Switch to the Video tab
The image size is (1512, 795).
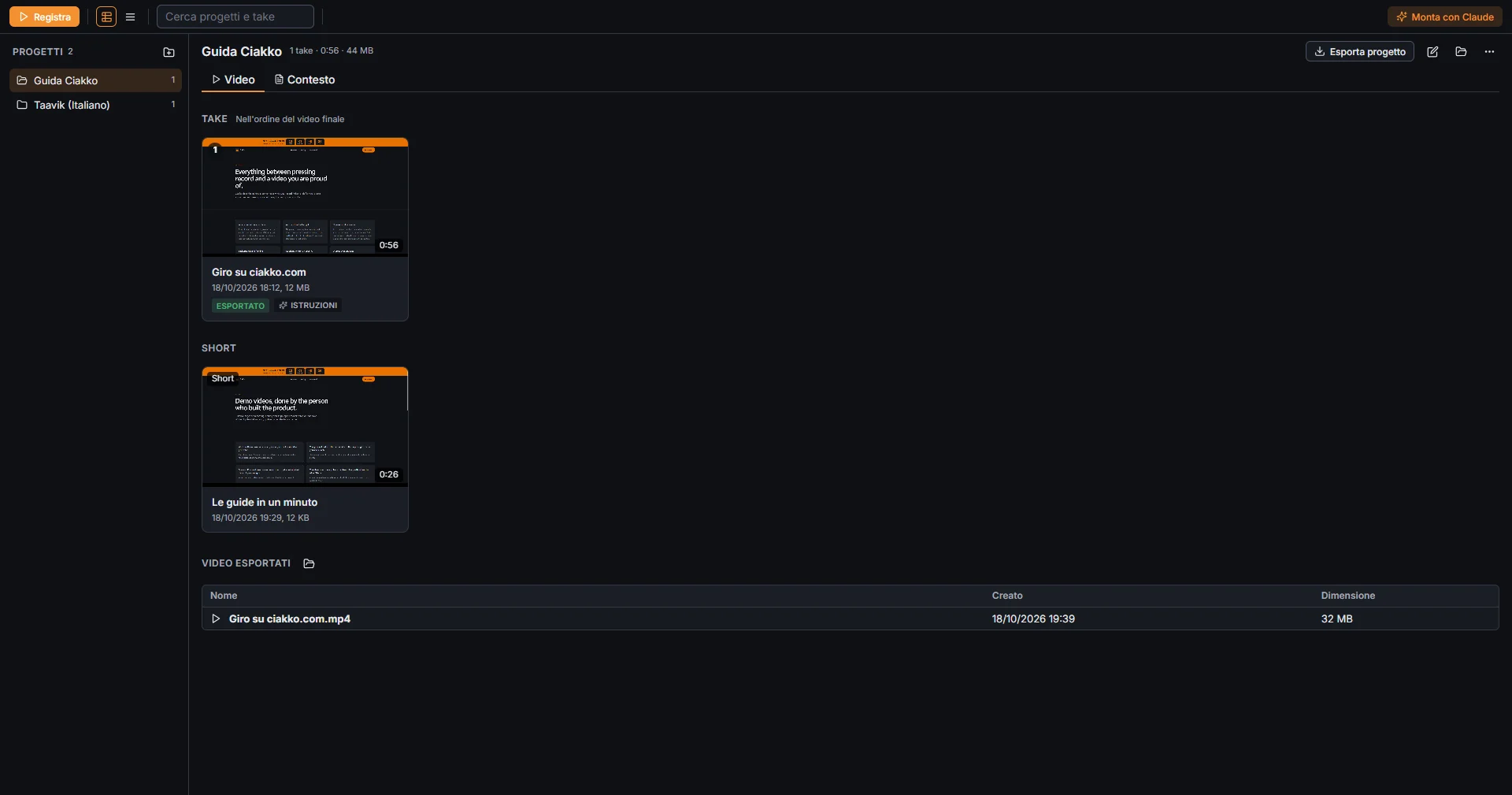[233, 80]
